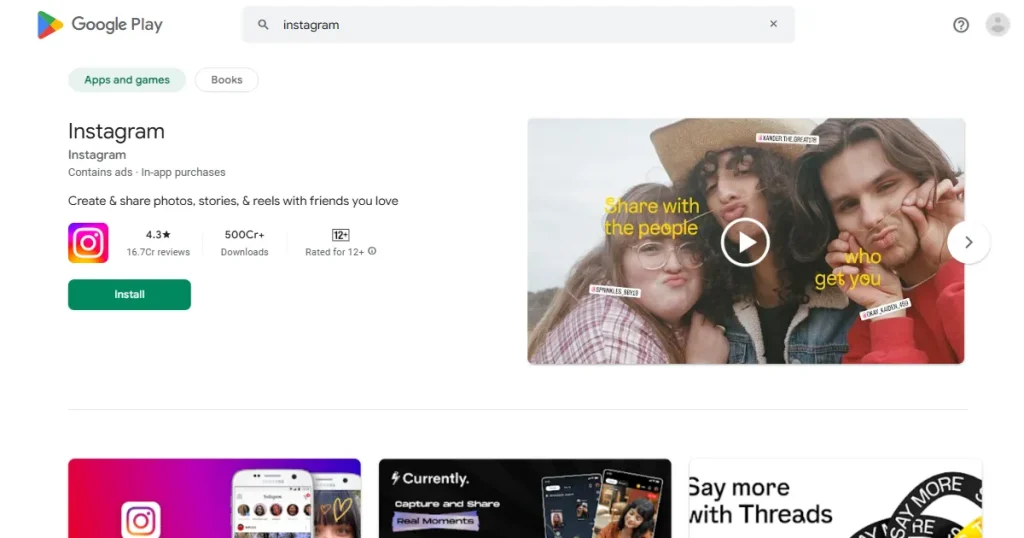Screen dimensions: 1024x538
Task: Open the Instagram developer link
Action: click(97, 155)
